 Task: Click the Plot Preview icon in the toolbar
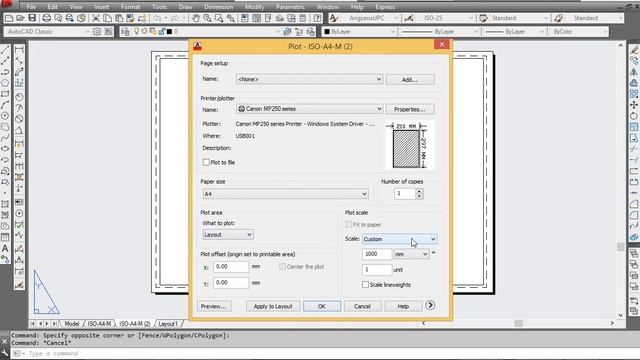[58, 18]
